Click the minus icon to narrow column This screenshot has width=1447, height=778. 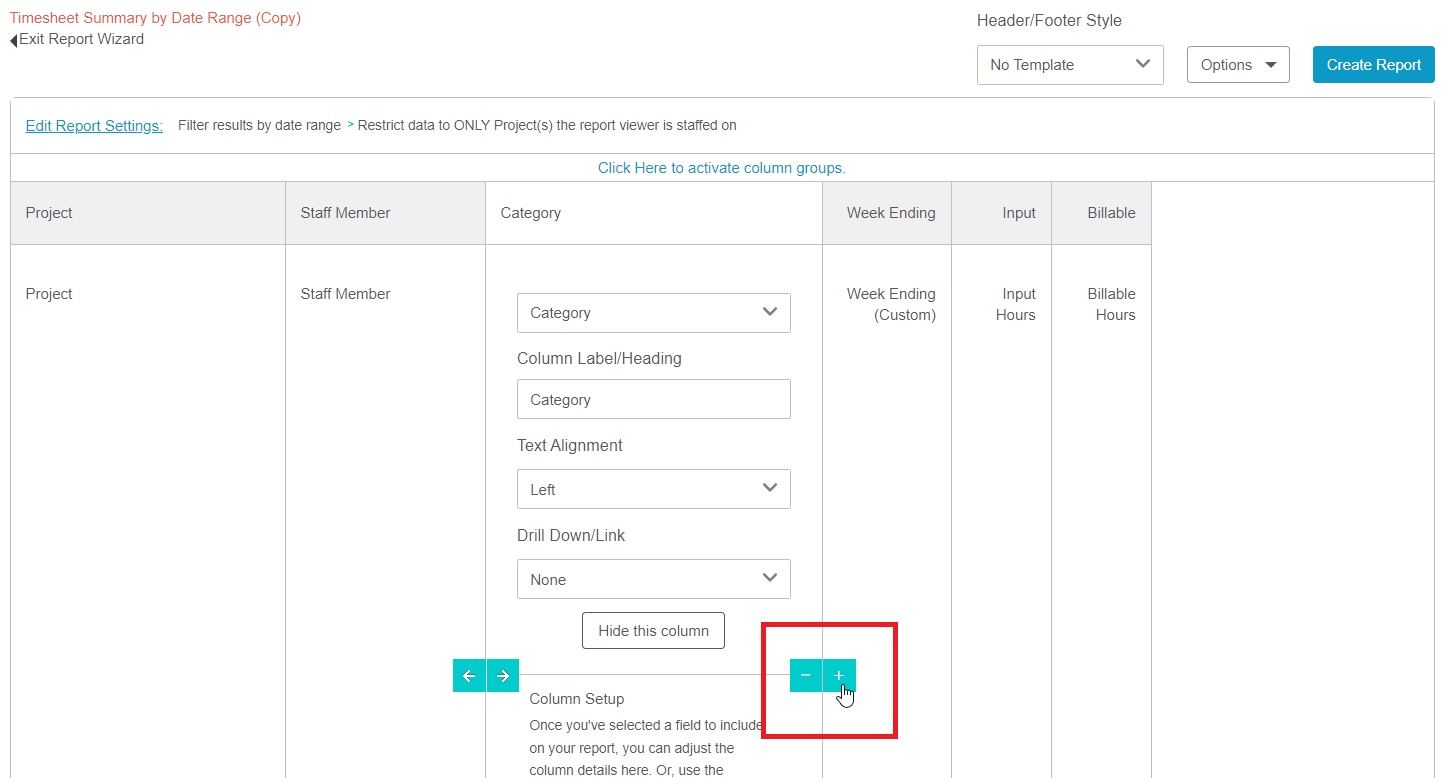click(806, 676)
